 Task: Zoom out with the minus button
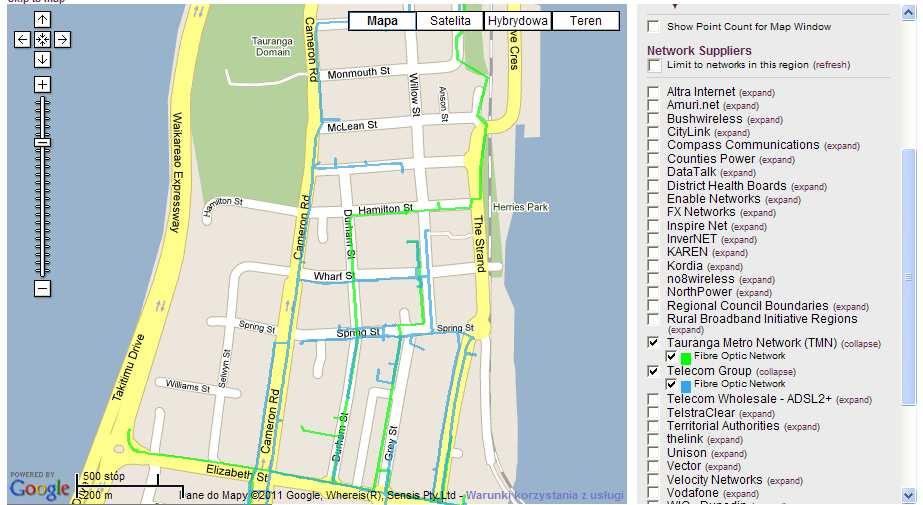coord(42,288)
